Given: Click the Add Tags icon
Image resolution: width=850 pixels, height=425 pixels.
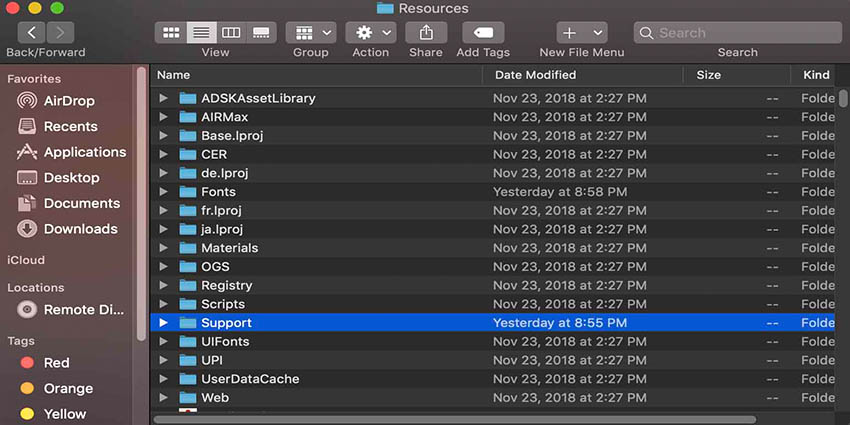Looking at the screenshot, I should (482, 33).
